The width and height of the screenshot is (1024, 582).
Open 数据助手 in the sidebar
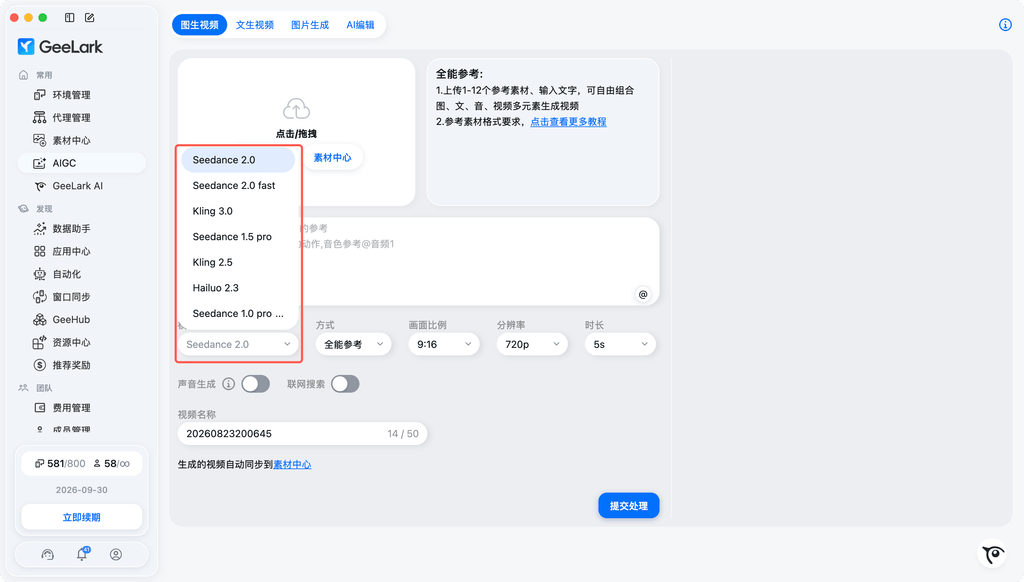click(82, 229)
